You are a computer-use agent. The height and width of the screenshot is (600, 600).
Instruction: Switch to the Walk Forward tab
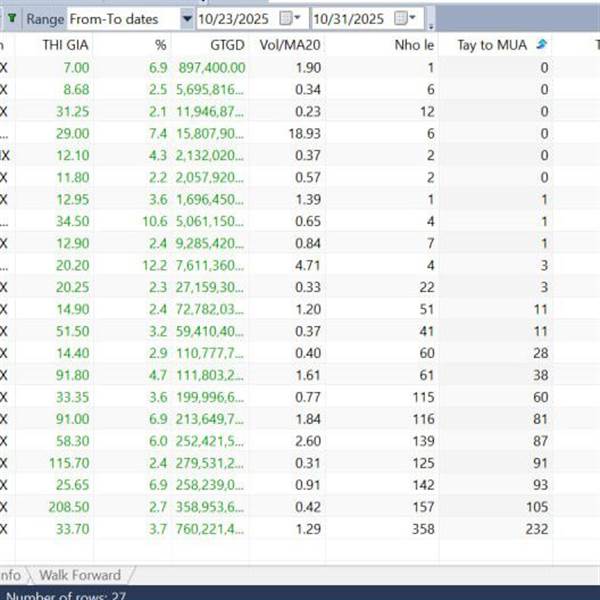tap(80, 575)
